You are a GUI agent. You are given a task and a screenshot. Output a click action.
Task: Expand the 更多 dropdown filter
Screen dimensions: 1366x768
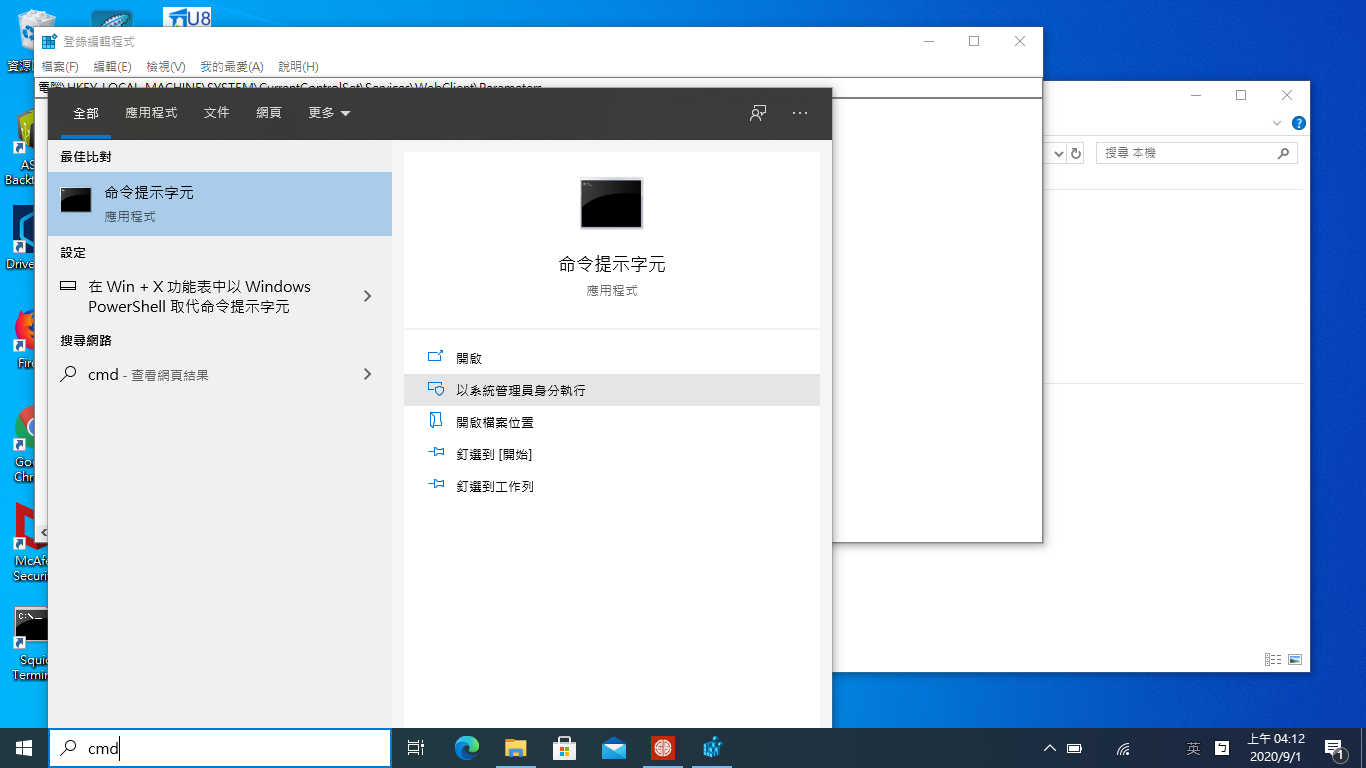click(x=329, y=113)
